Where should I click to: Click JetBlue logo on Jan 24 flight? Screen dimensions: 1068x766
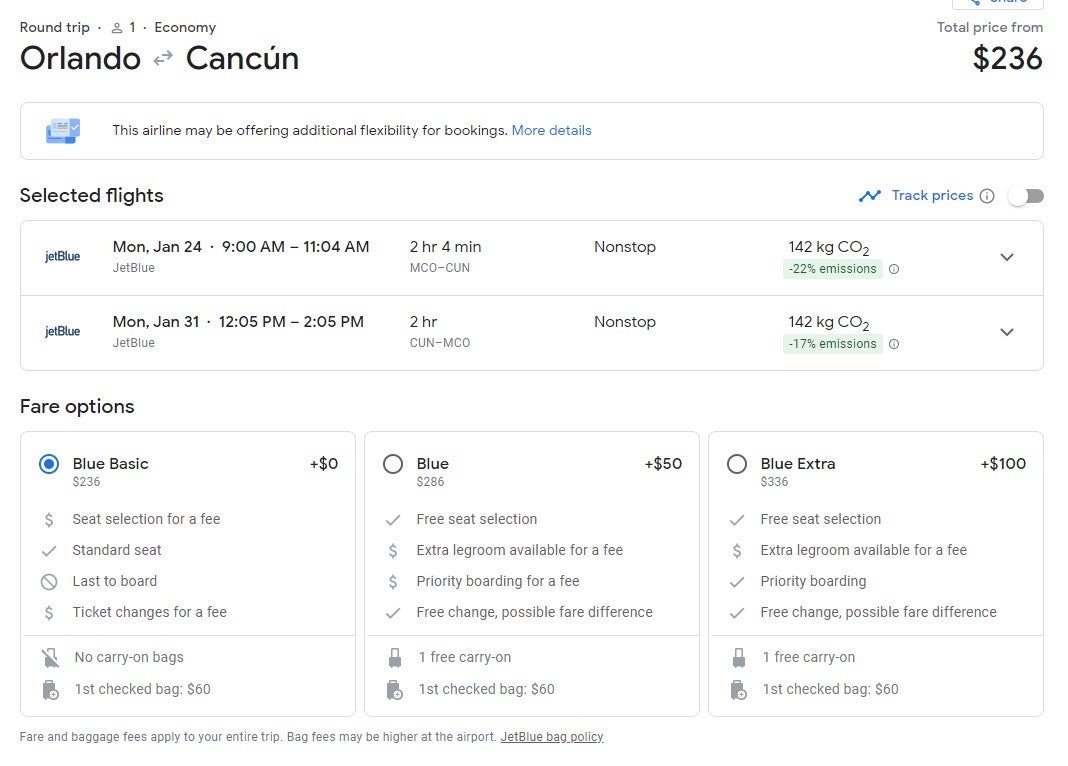point(63,256)
